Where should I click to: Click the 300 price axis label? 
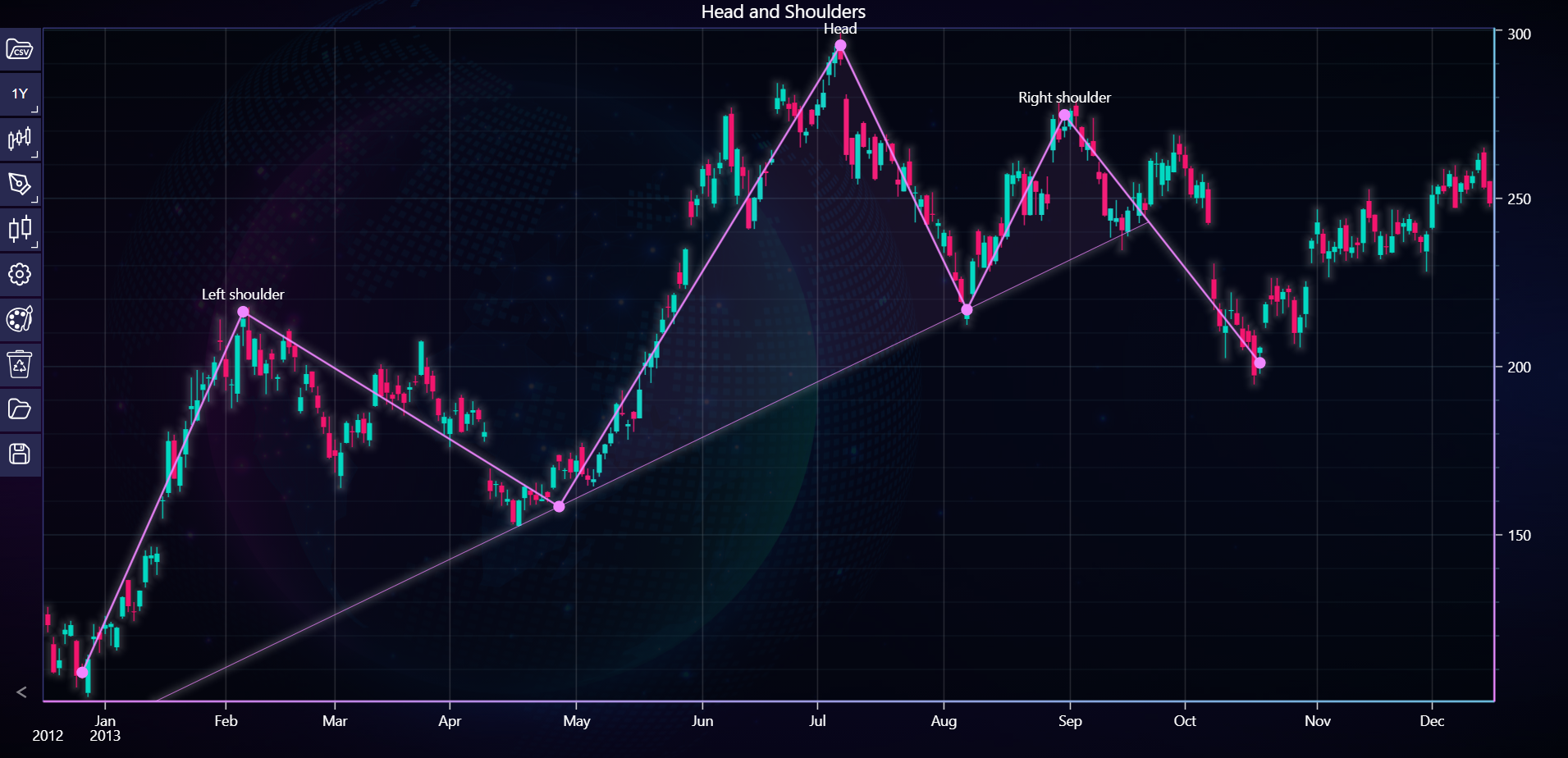1519,34
